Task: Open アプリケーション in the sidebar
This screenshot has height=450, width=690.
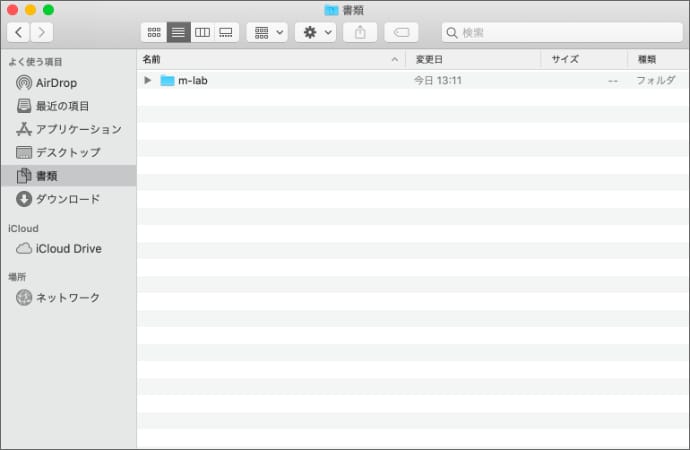Action: [x=78, y=129]
